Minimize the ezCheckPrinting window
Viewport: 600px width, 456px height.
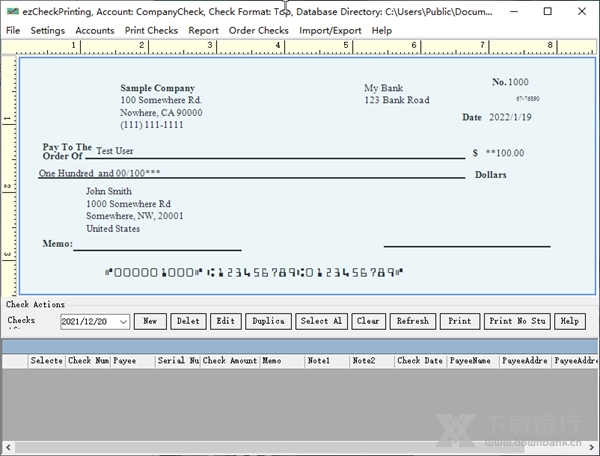[514, 11]
